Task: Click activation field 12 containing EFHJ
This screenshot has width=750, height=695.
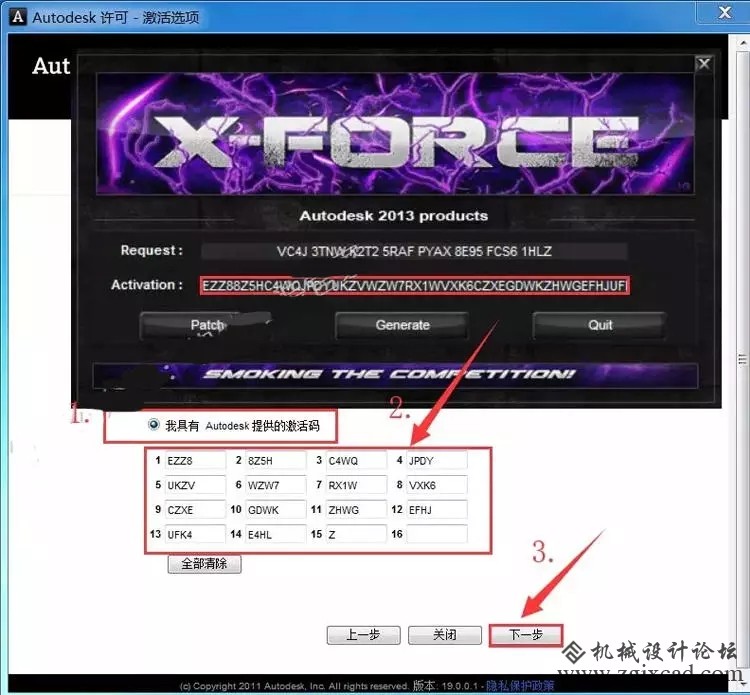Action: [437, 509]
